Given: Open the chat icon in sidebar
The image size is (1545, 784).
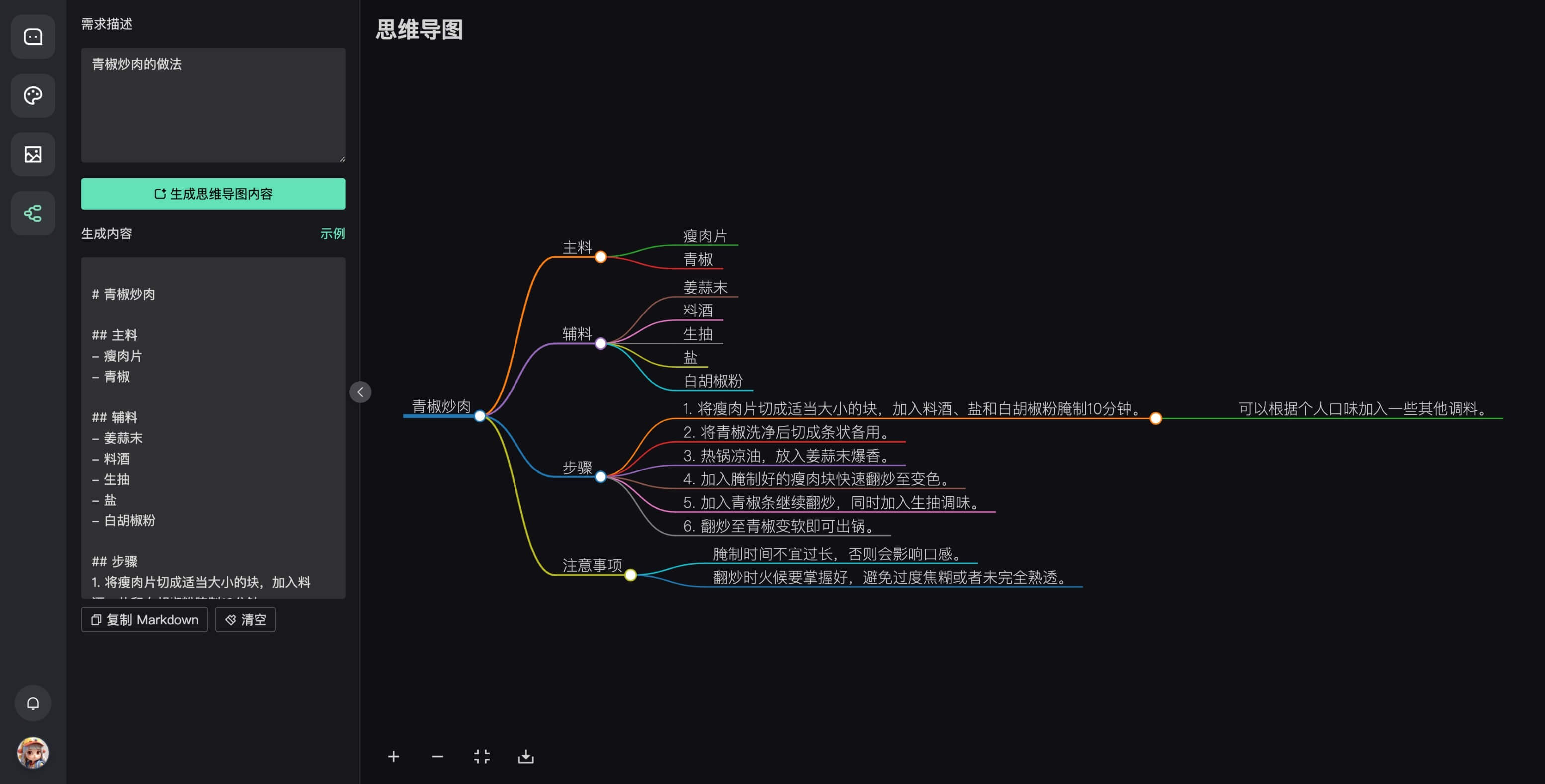Looking at the screenshot, I should 33,37.
